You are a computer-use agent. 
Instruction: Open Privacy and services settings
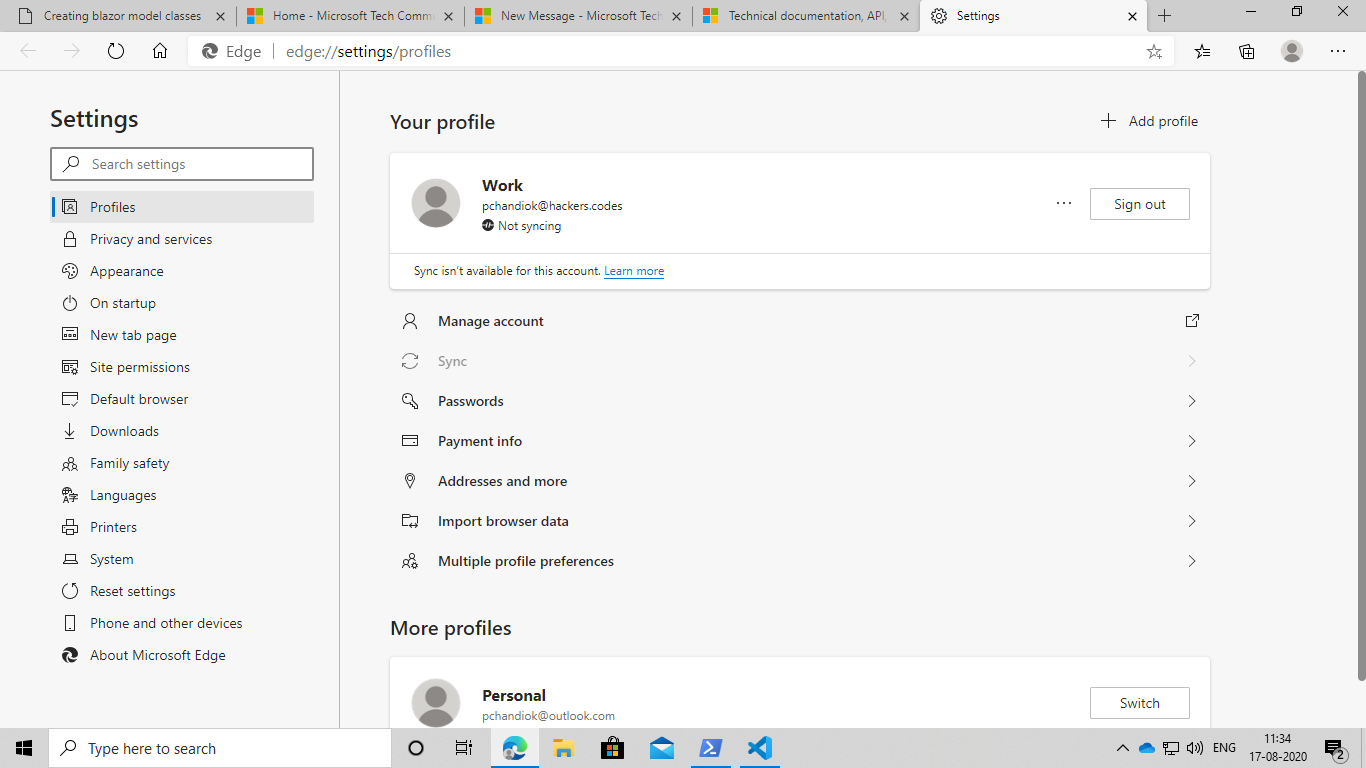click(x=182, y=239)
